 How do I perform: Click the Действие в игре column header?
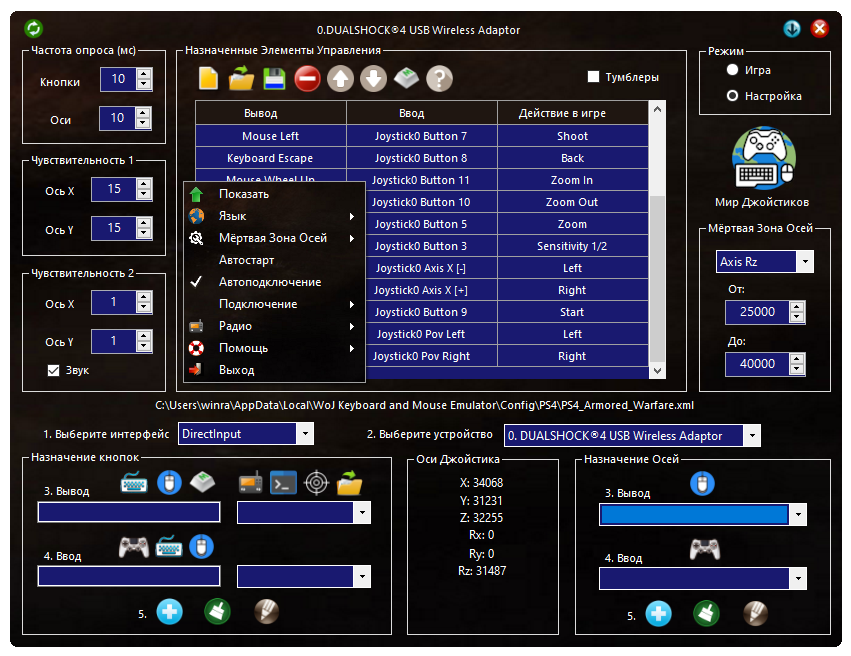tap(573, 113)
